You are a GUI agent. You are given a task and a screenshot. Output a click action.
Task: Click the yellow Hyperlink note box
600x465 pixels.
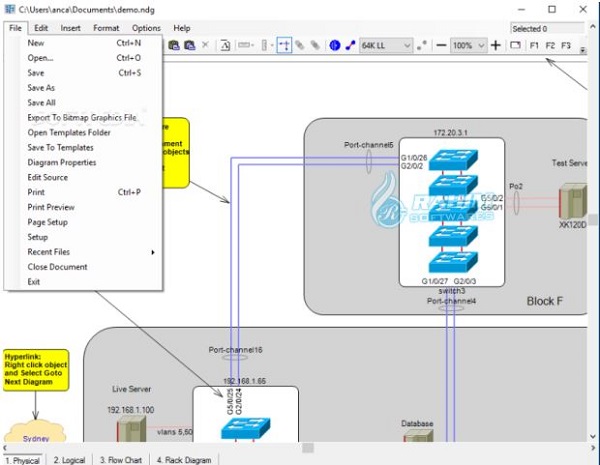point(35,368)
